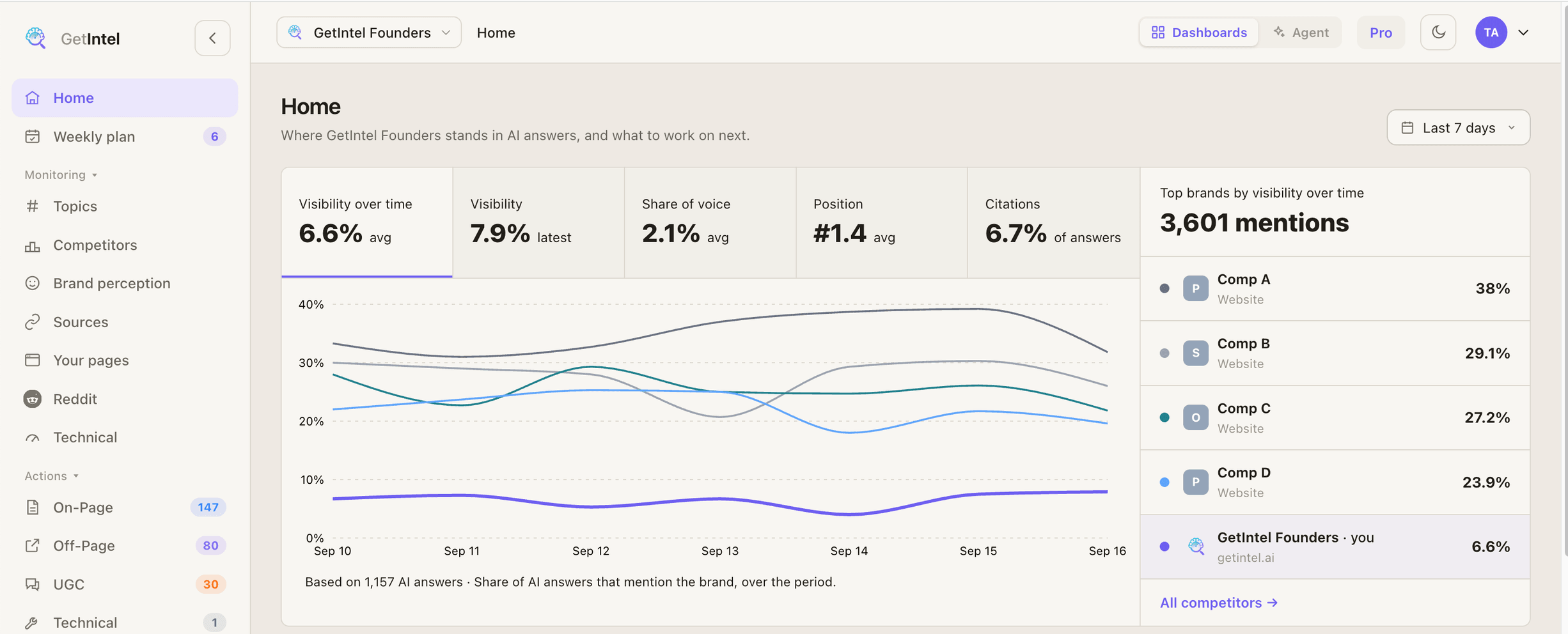The height and width of the screenshot is (634, 1568).
Task: Click the Reddit mascot icon
Action: pos(33,399)
